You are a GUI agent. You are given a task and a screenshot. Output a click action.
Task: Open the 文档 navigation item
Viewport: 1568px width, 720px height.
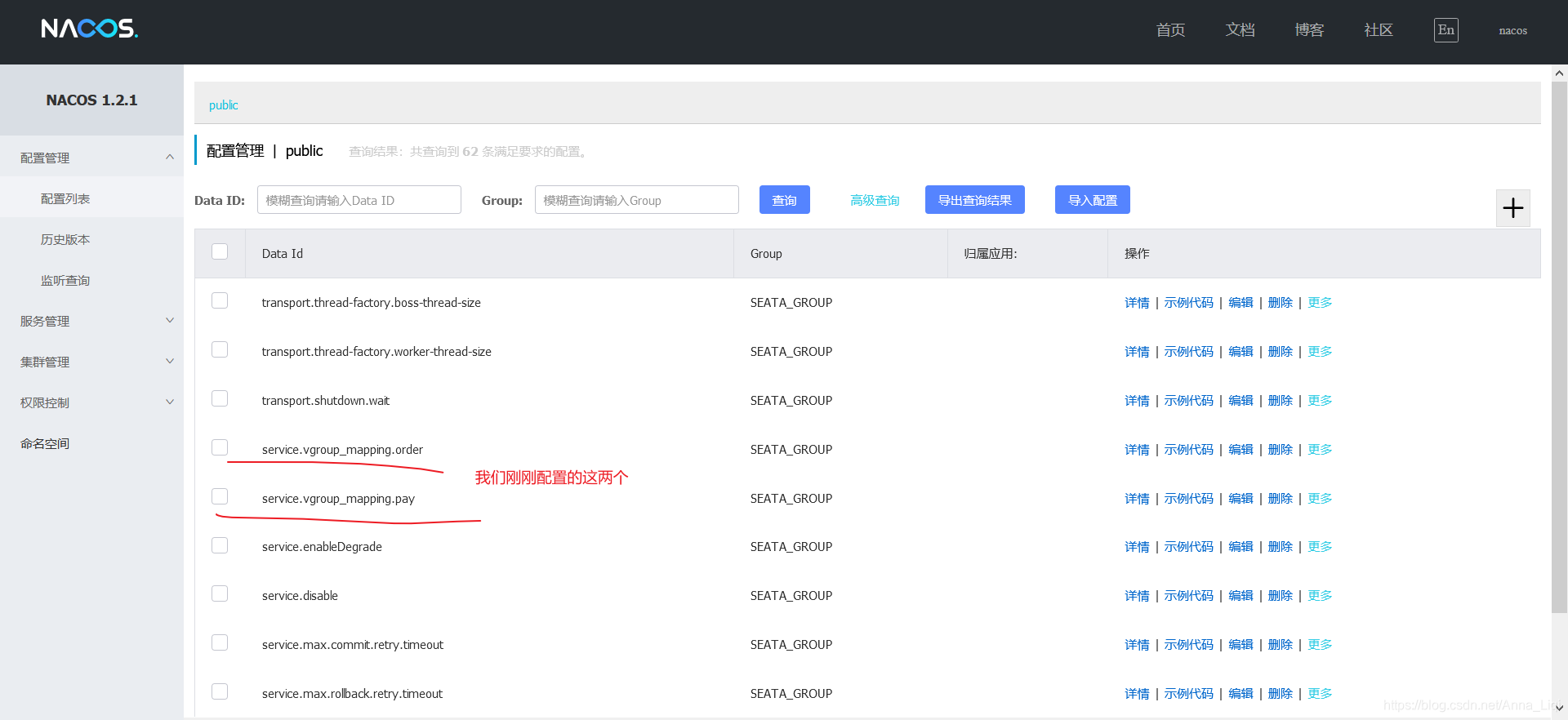pos(1240,30)
